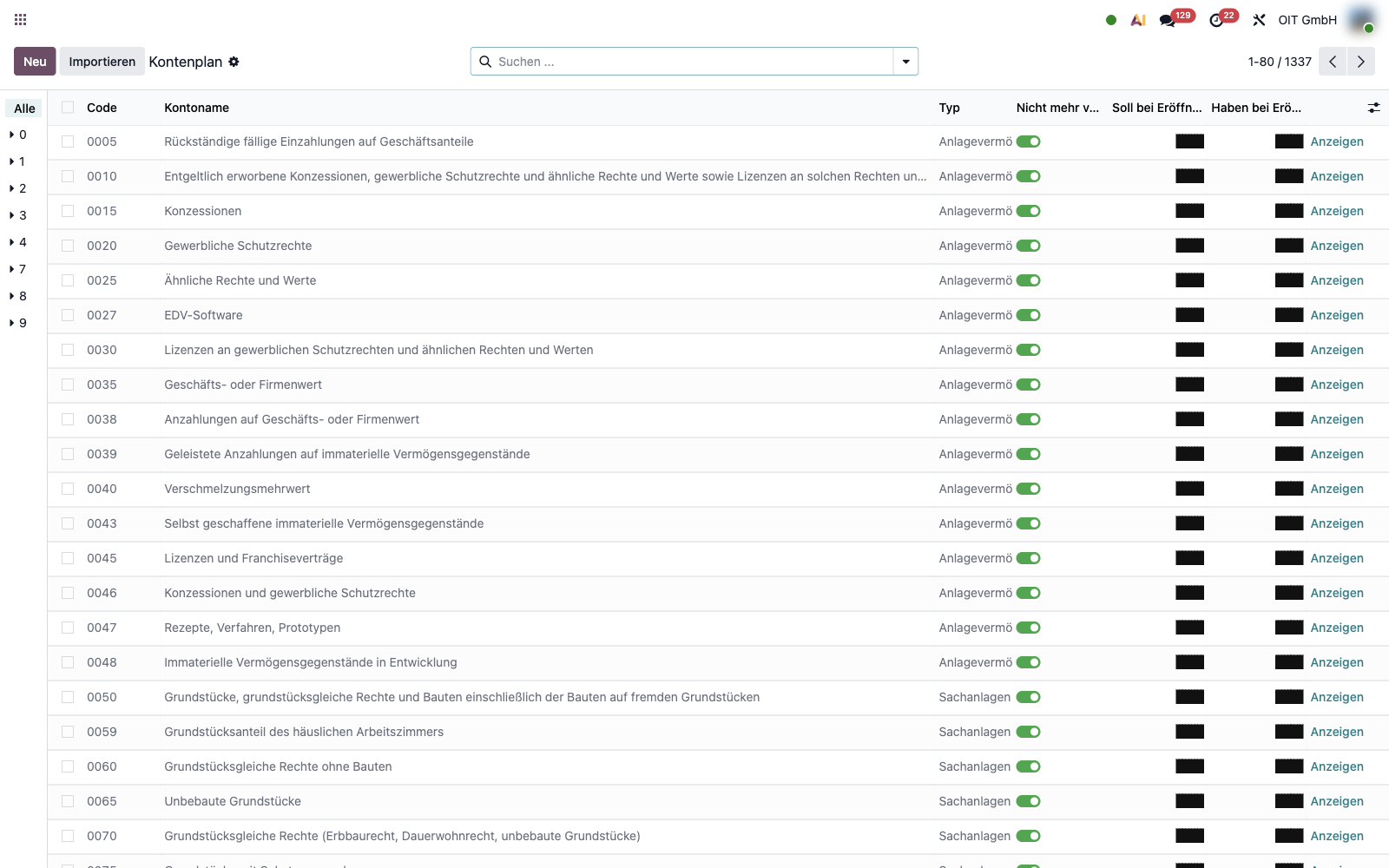Toggle switch for account 0020
Viewport: 1389px width, 868px height.
[x=1029, y=246]
